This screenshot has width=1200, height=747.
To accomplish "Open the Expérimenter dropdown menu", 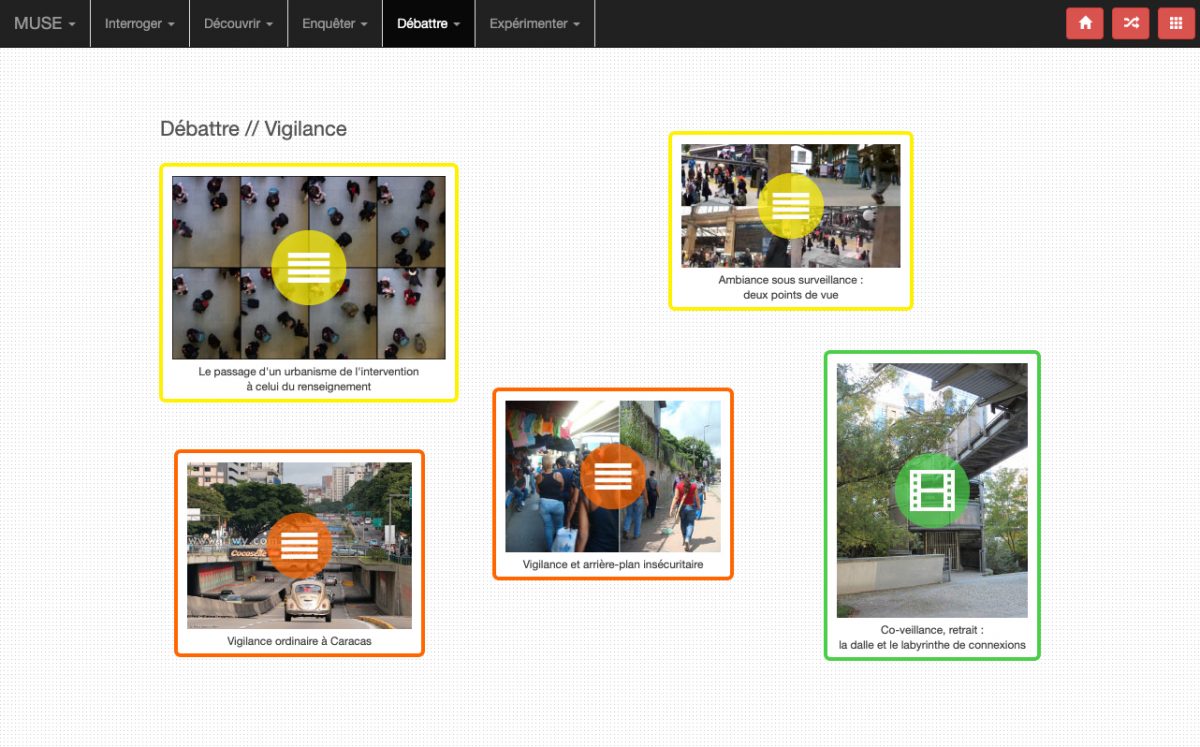I will pyautogui.click(x=534, y=23).
